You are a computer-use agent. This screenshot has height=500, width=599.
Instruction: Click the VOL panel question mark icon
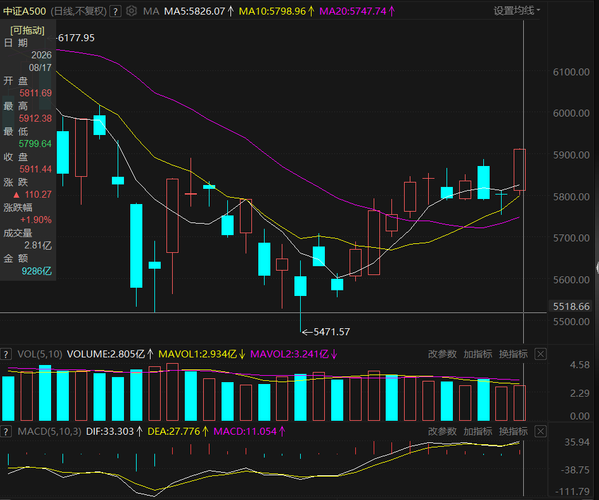pyautogui.click(x=5, y=354)
